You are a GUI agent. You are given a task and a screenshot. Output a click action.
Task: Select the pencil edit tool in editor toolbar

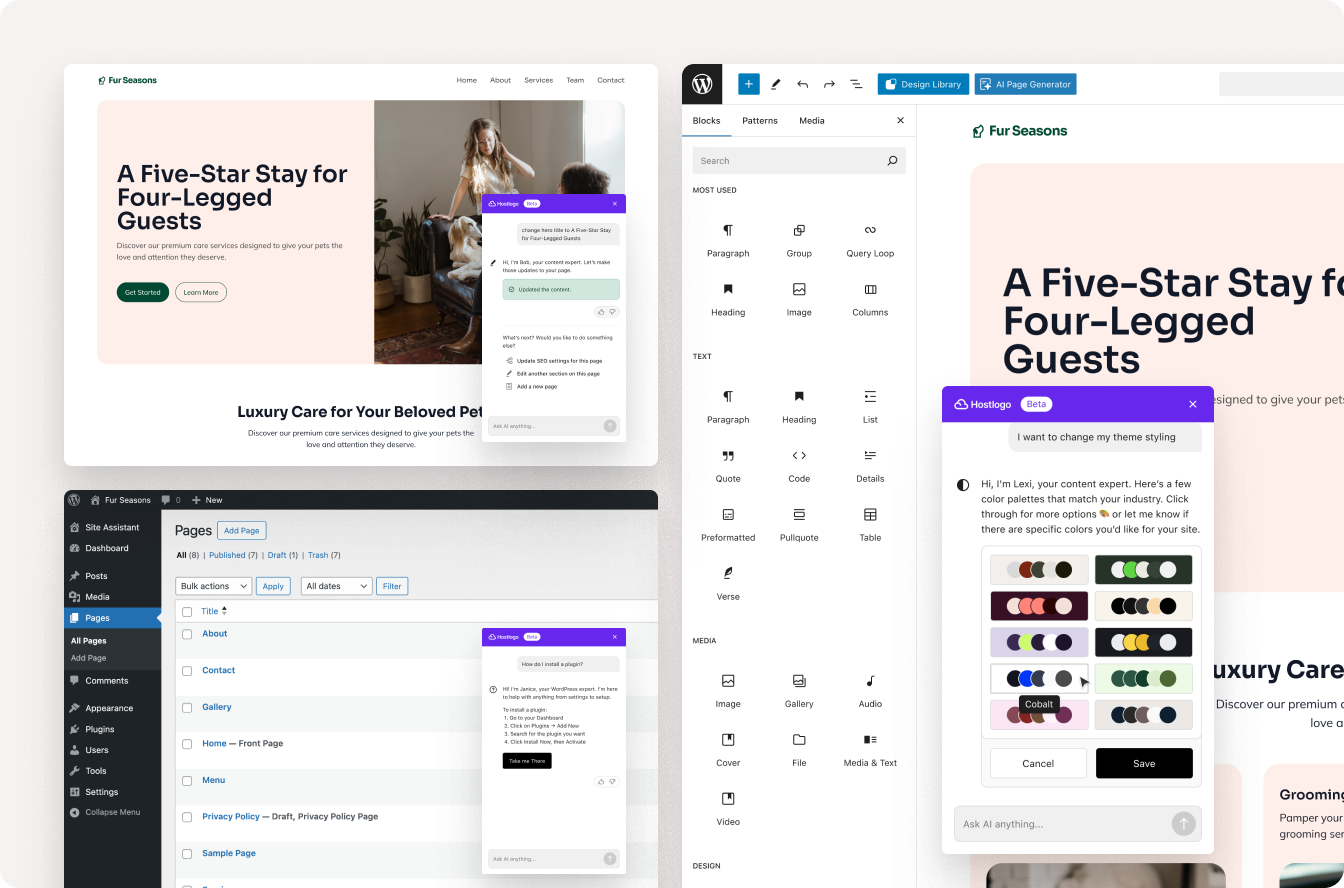coord(776,84)
